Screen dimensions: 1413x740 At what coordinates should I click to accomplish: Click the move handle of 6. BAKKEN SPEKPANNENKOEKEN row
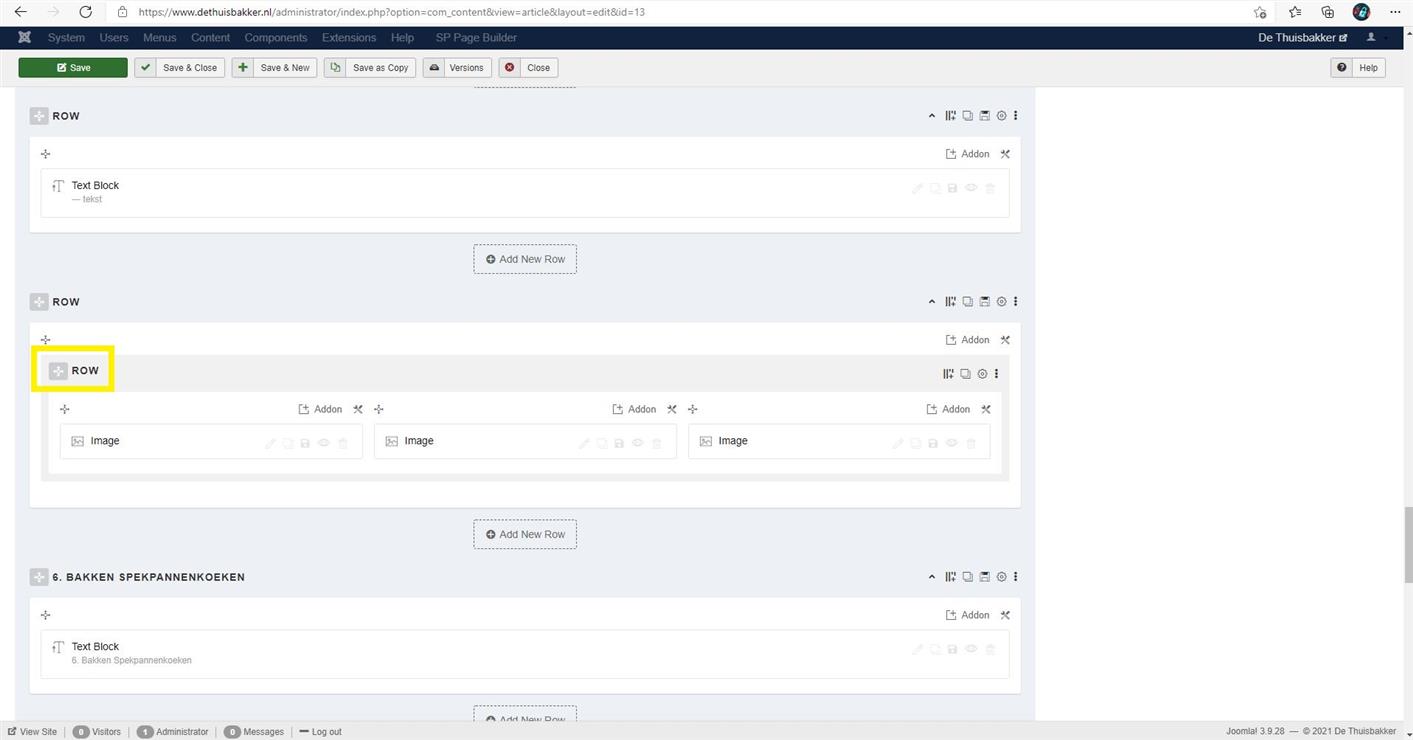click(39, 577)
